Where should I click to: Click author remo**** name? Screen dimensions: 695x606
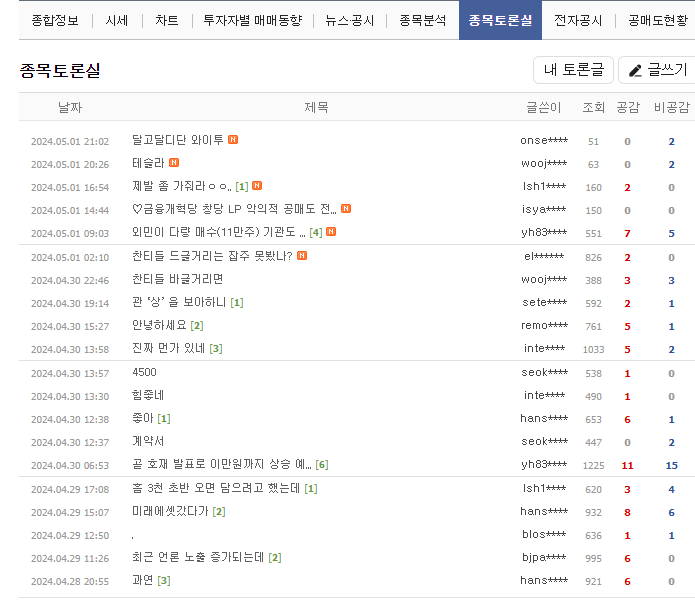(x=544, y=326)
